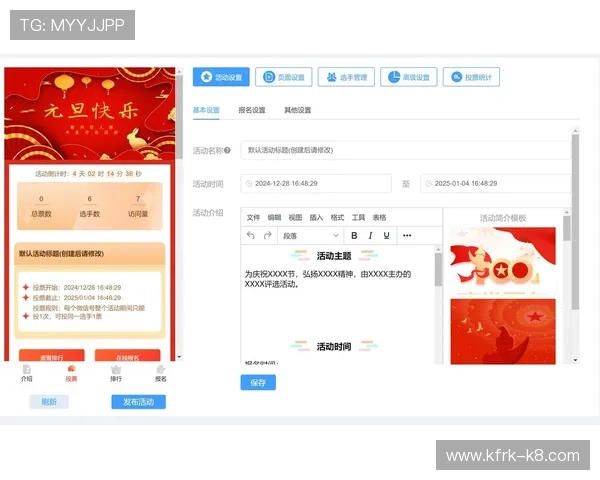600x480 pixels.
Task: Open the editor 视图 menu
Action: point(295,217)
